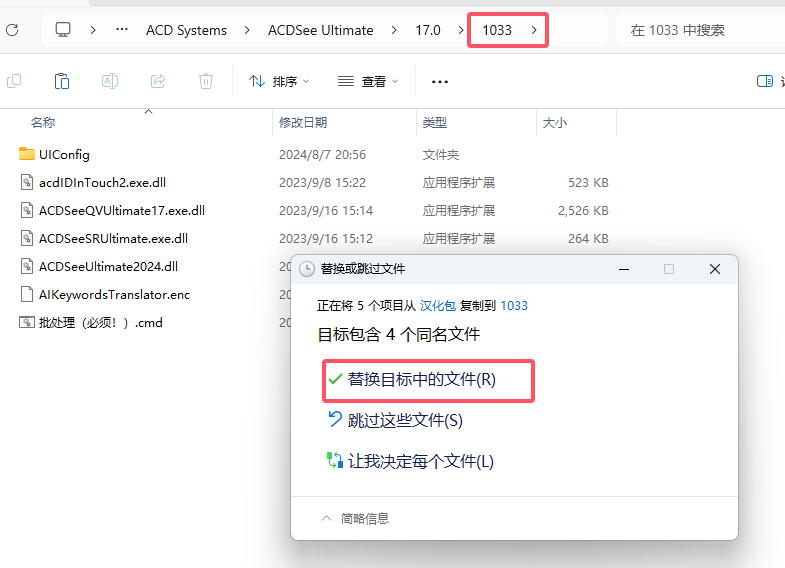Select the 批处理（必须！）.cmd file
This screenshot has height=568, width=785.
[101, 323]
